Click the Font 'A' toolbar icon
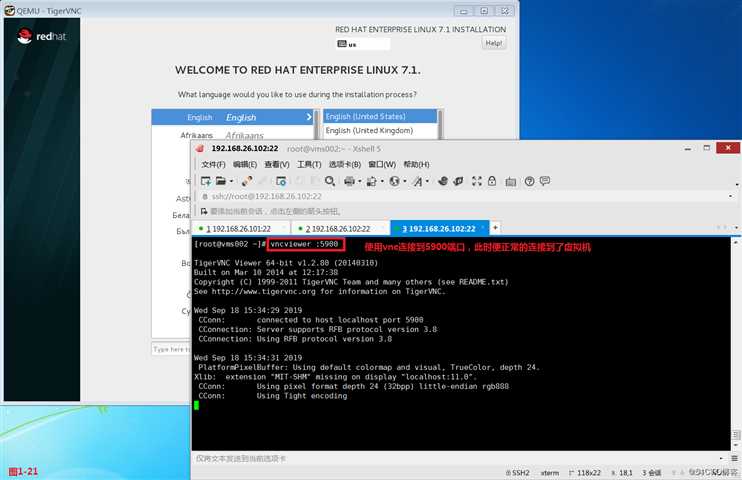 (x=417, y=181)
